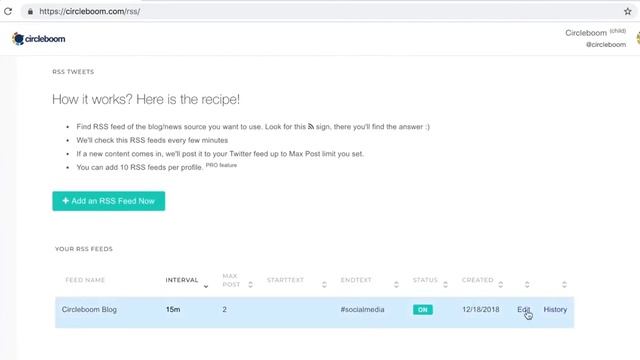Click the Add an RSS Feed Now button
The image size is (640, 360).
pyautogui.click(x=109, y=201)
